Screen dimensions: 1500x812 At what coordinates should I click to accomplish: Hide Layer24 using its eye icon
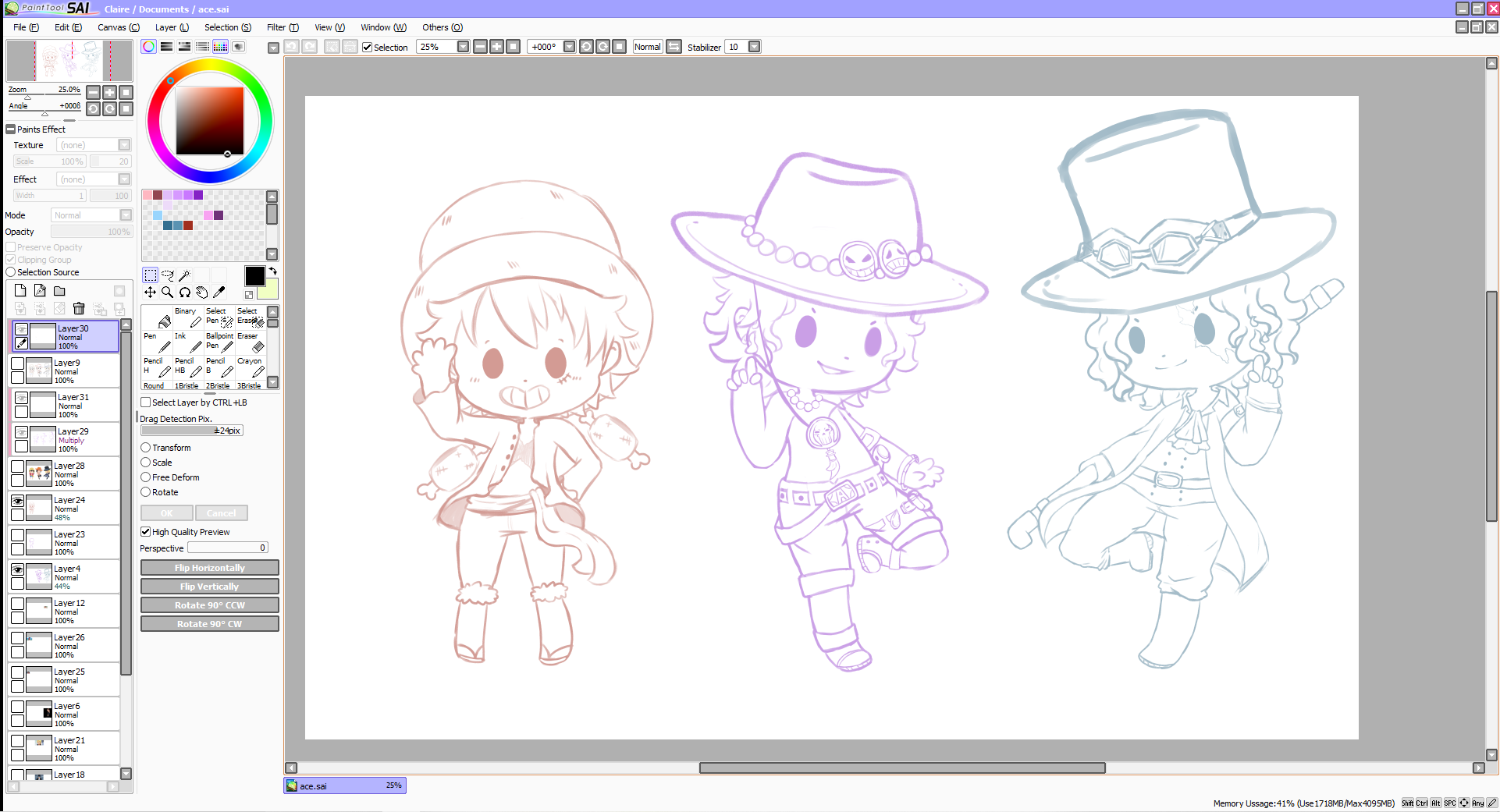(x=17, y=501)
